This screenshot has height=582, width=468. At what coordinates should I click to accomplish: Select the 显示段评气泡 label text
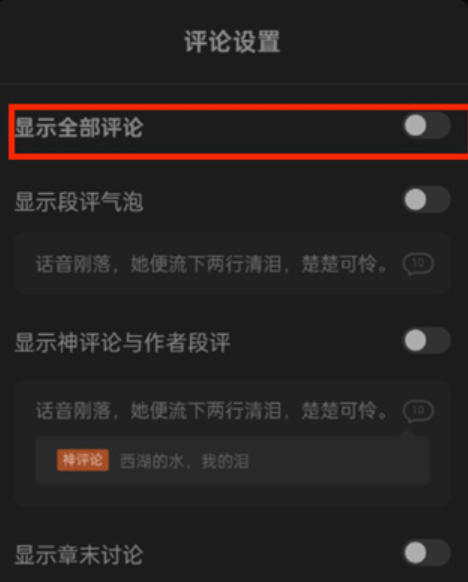point(79,202)
